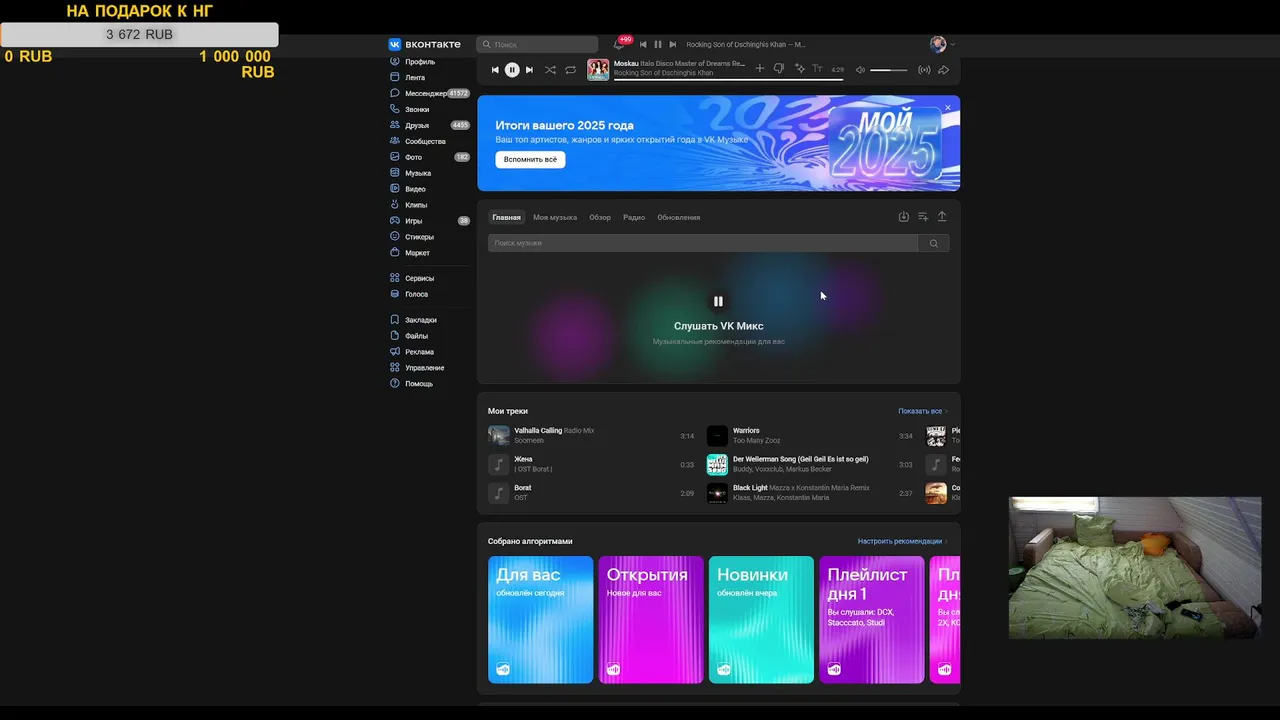This screenshot has width=1280, height=720.
Task: Click the upload track icon near tabs
Action: click(x=942, y=217)
